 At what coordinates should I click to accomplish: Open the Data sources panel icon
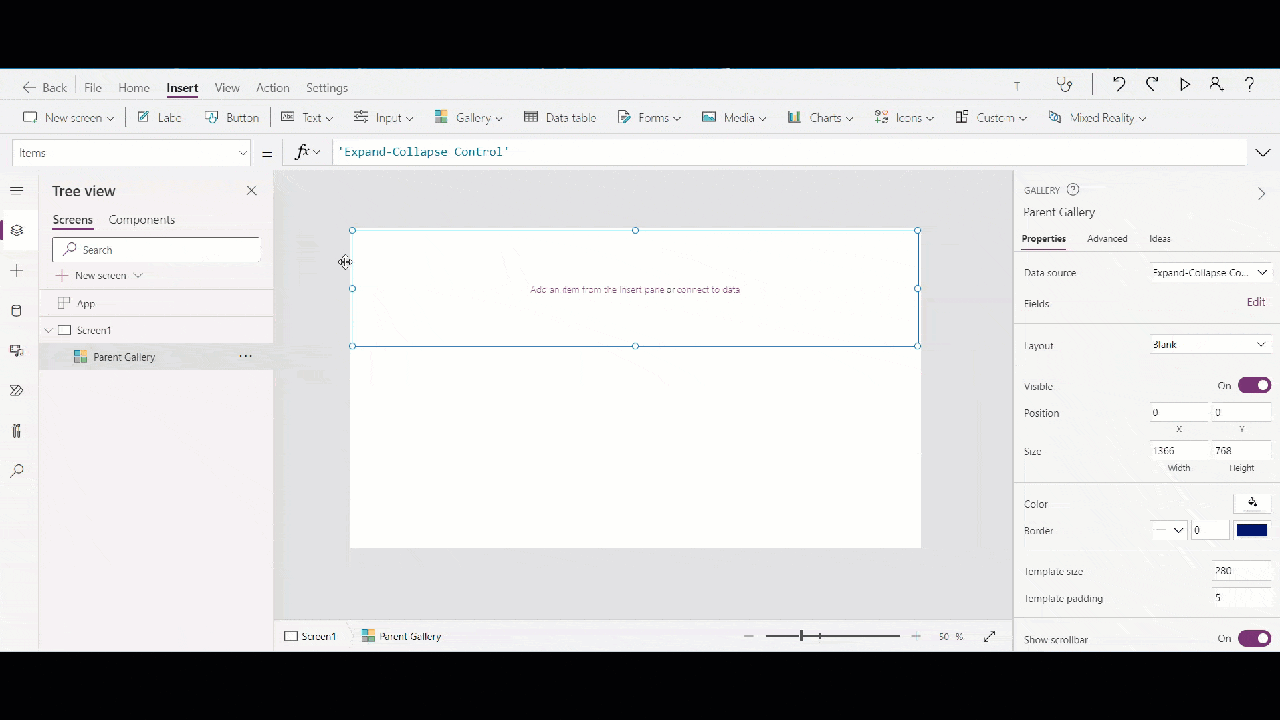point(16,310)
